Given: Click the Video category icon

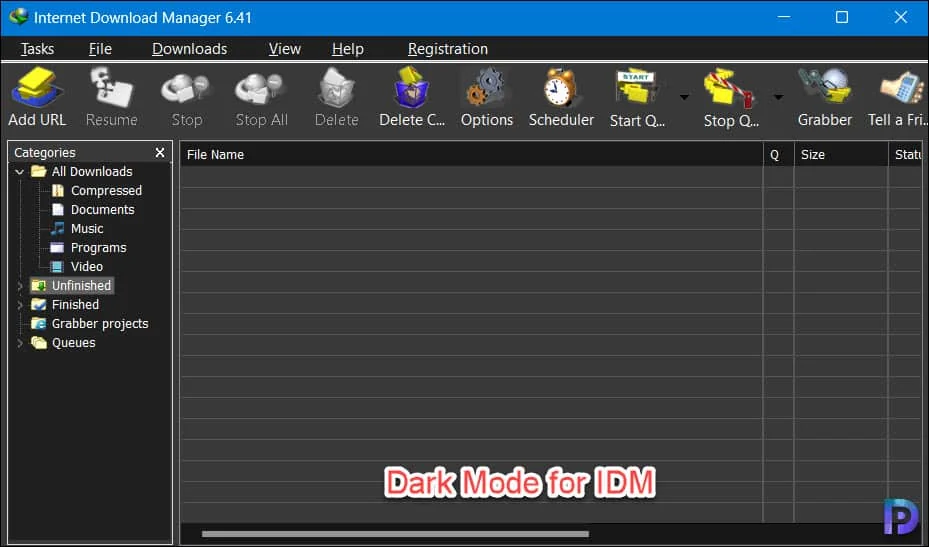Looking at the screenshot, I should tap(57, 267).
